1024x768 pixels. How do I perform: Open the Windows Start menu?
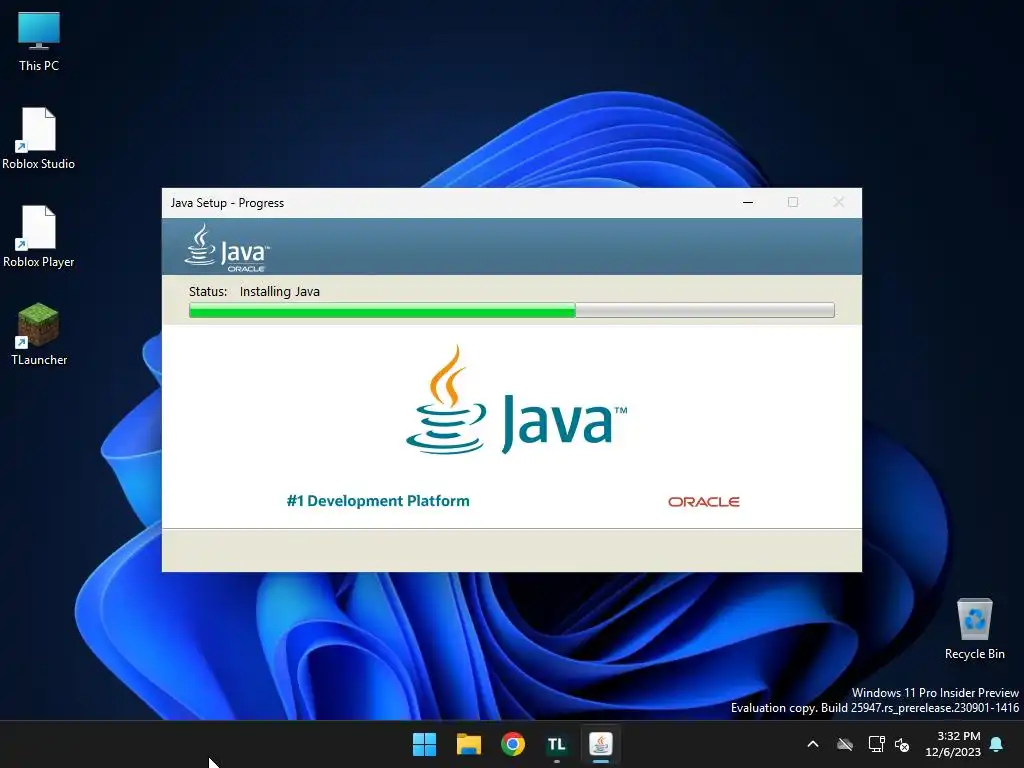[424, 744]
